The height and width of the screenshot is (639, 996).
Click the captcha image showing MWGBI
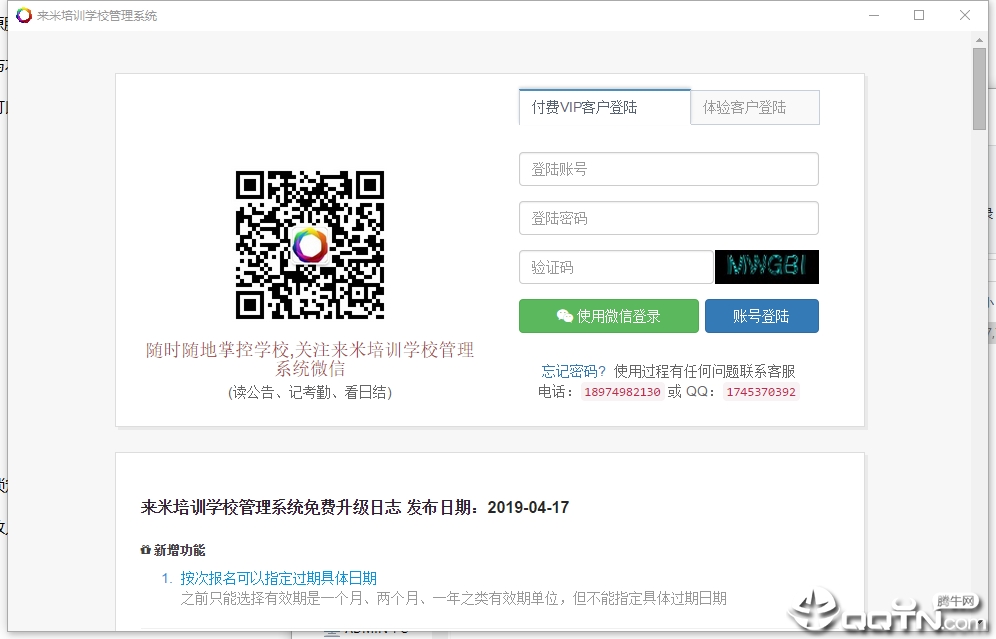766,267
